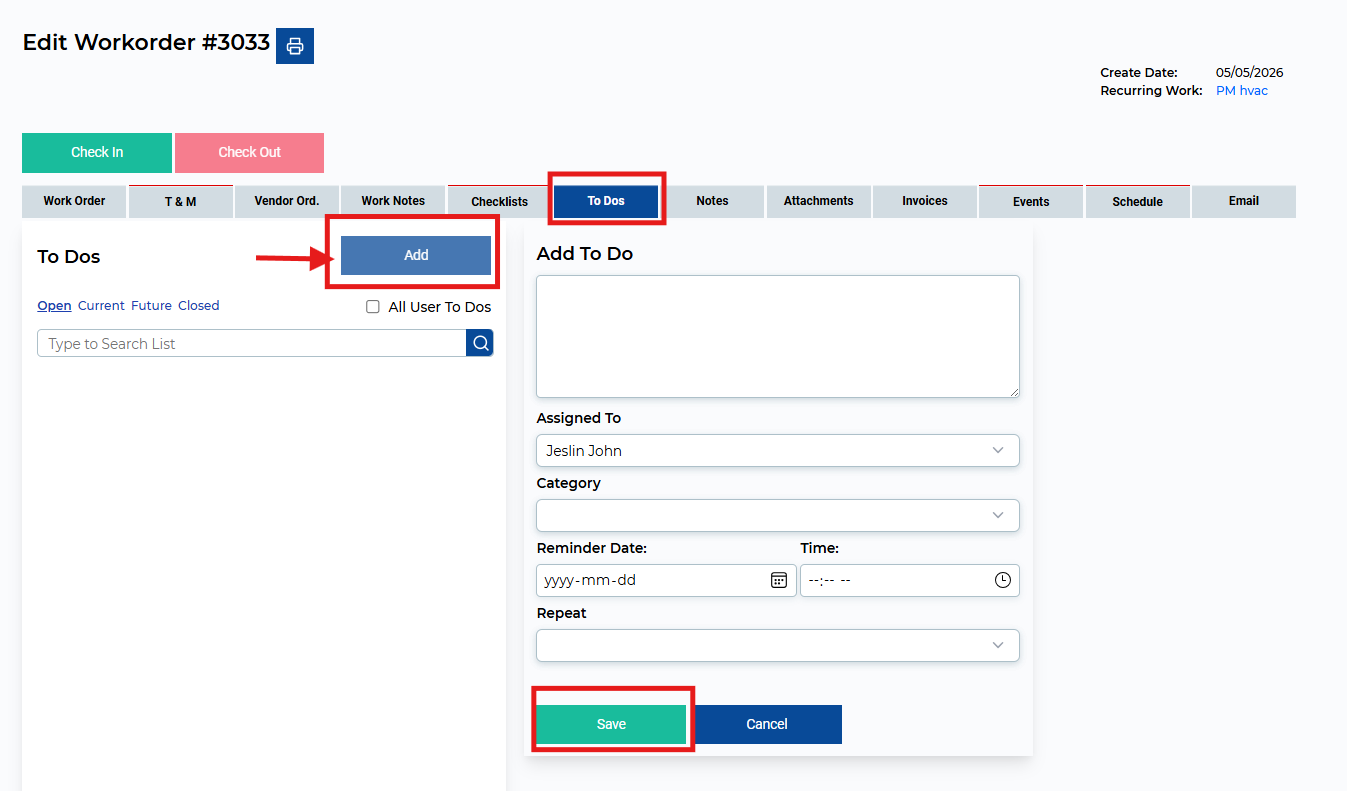Open the Category dropdown
The width and height of the screenshot is (1347, 791).
tap(778, 515)
